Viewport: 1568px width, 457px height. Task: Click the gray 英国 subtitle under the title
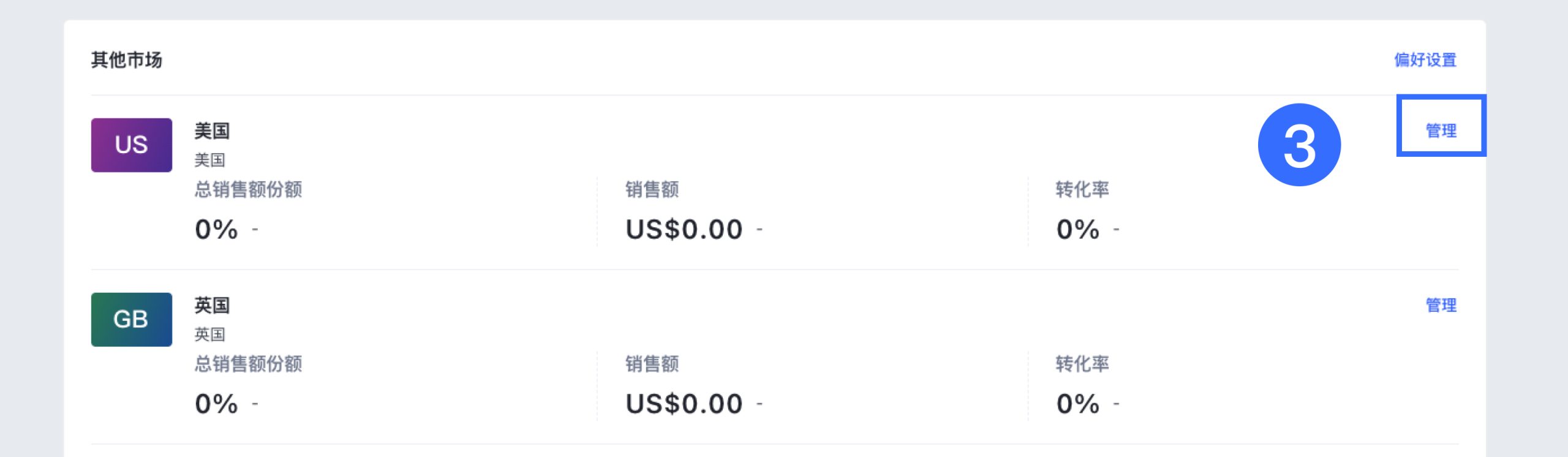pos(209,334)
